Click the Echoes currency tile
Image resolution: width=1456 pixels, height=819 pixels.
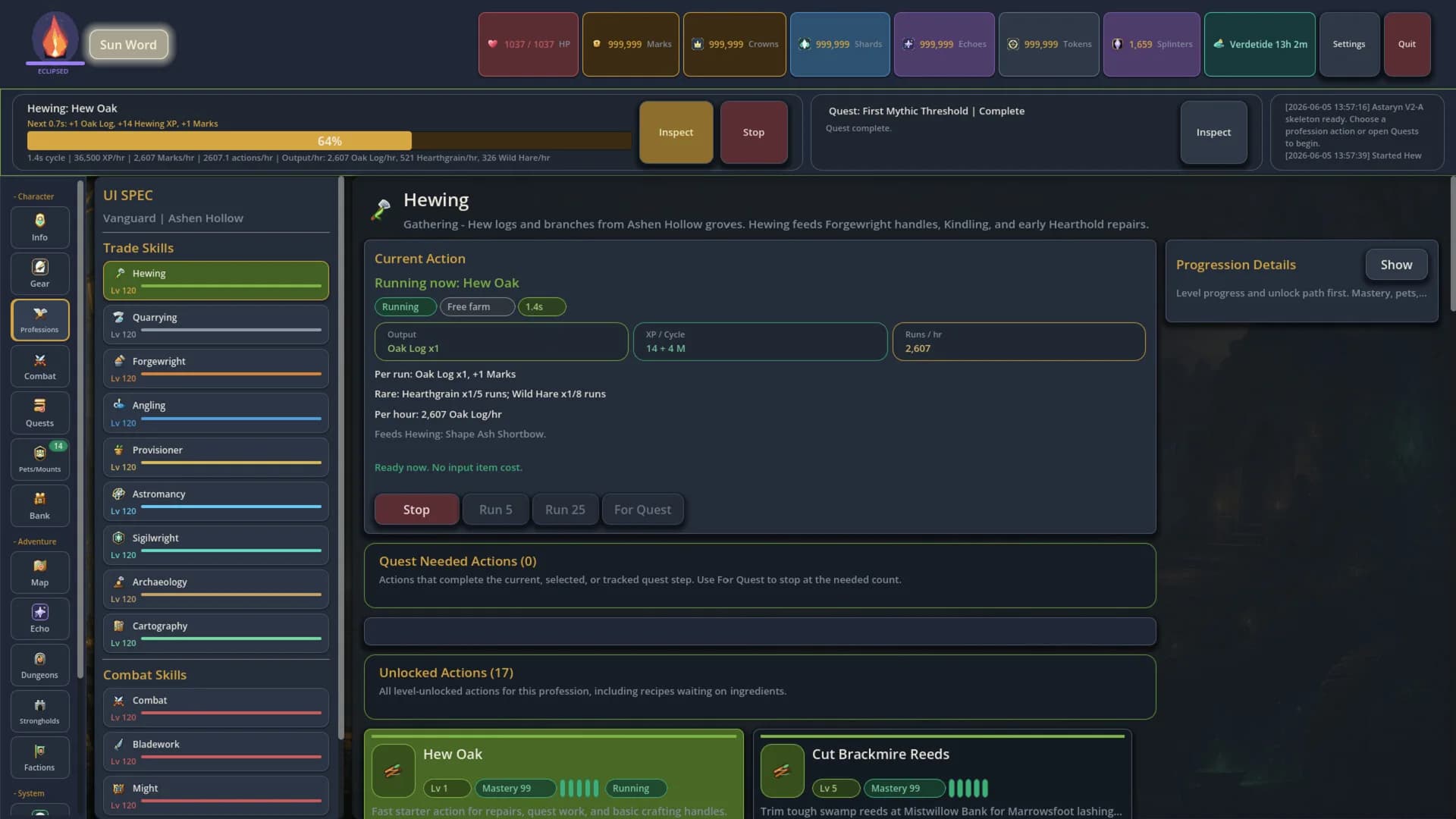tap(944, 44)
